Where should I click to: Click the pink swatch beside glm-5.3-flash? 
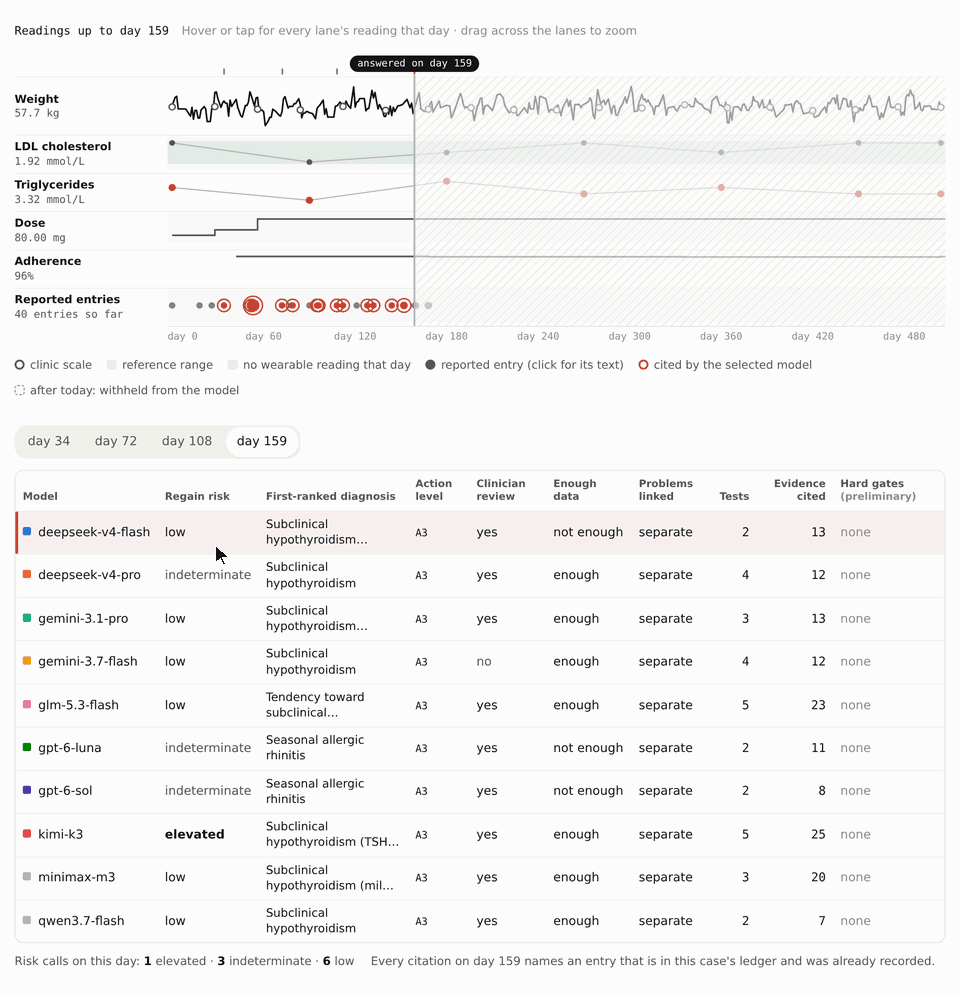(x=27, y=704)
